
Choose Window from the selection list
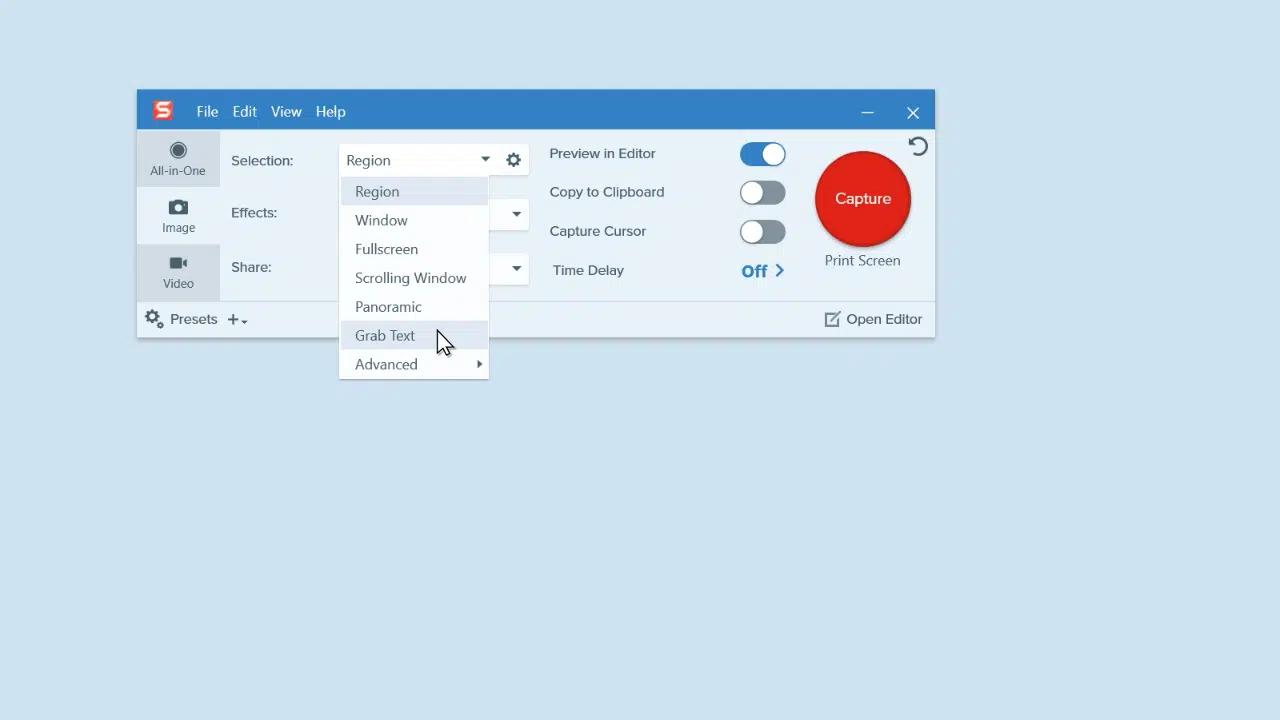coord(414,220)
